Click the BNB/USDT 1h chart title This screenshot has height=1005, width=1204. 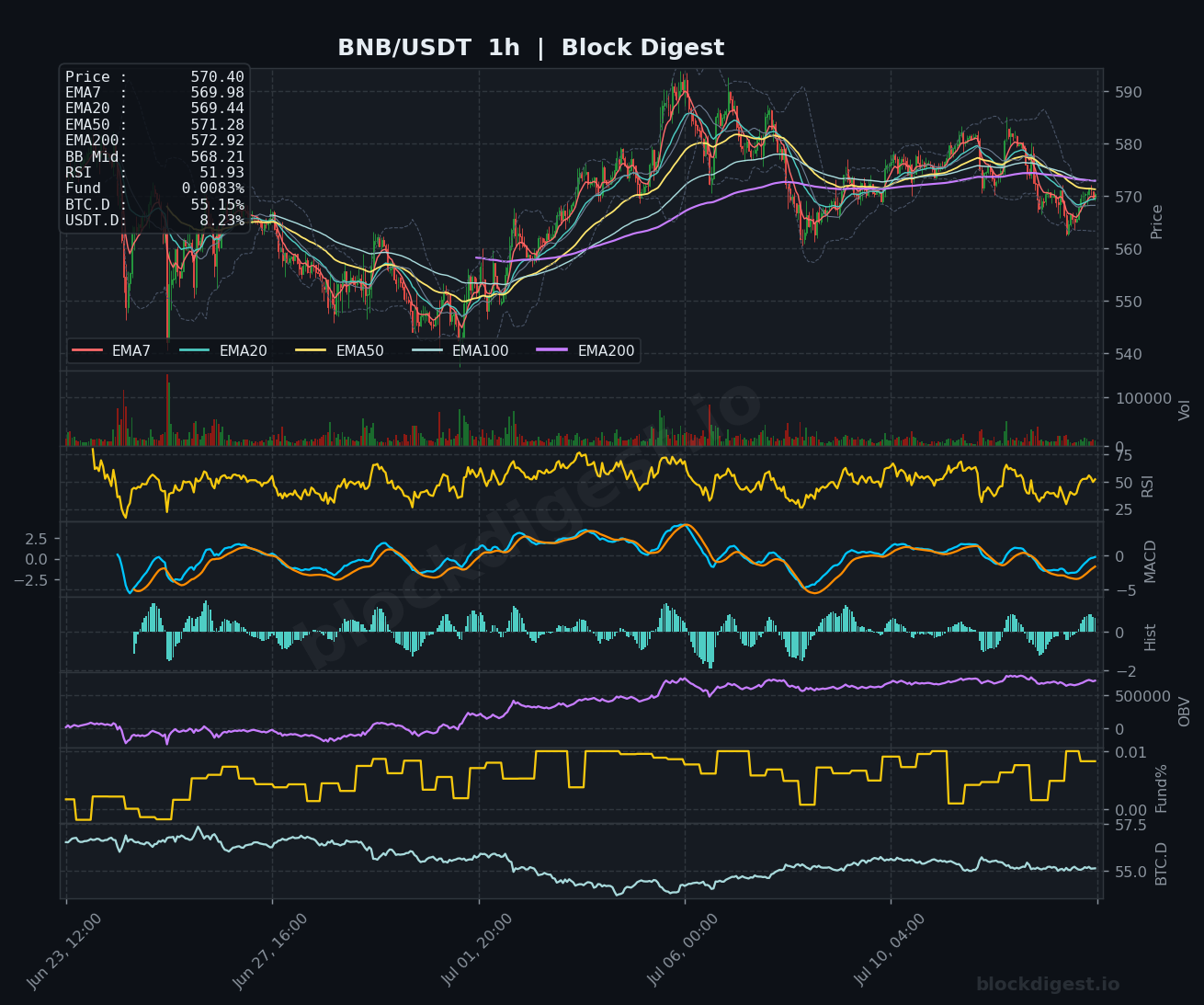tap(530, 48)
